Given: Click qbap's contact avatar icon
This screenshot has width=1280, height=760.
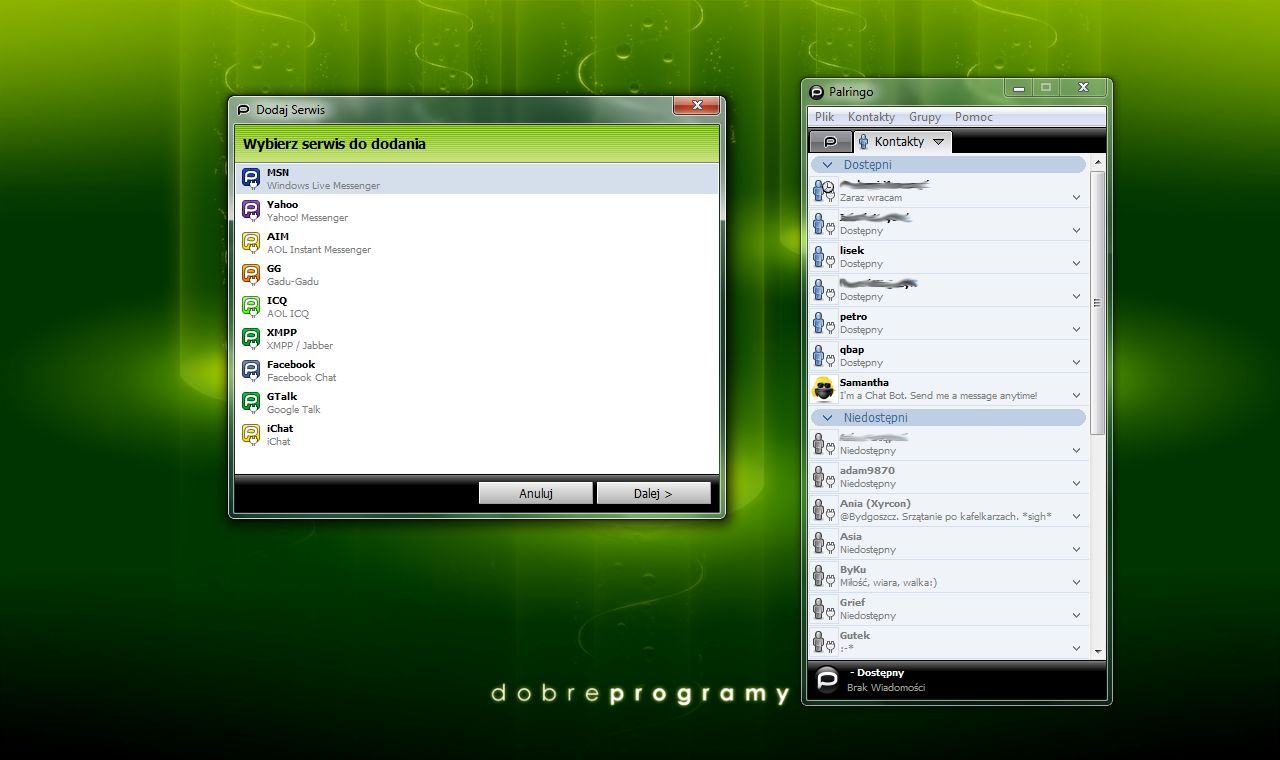Looking at the screenshot, I should (x=823, y=356).
